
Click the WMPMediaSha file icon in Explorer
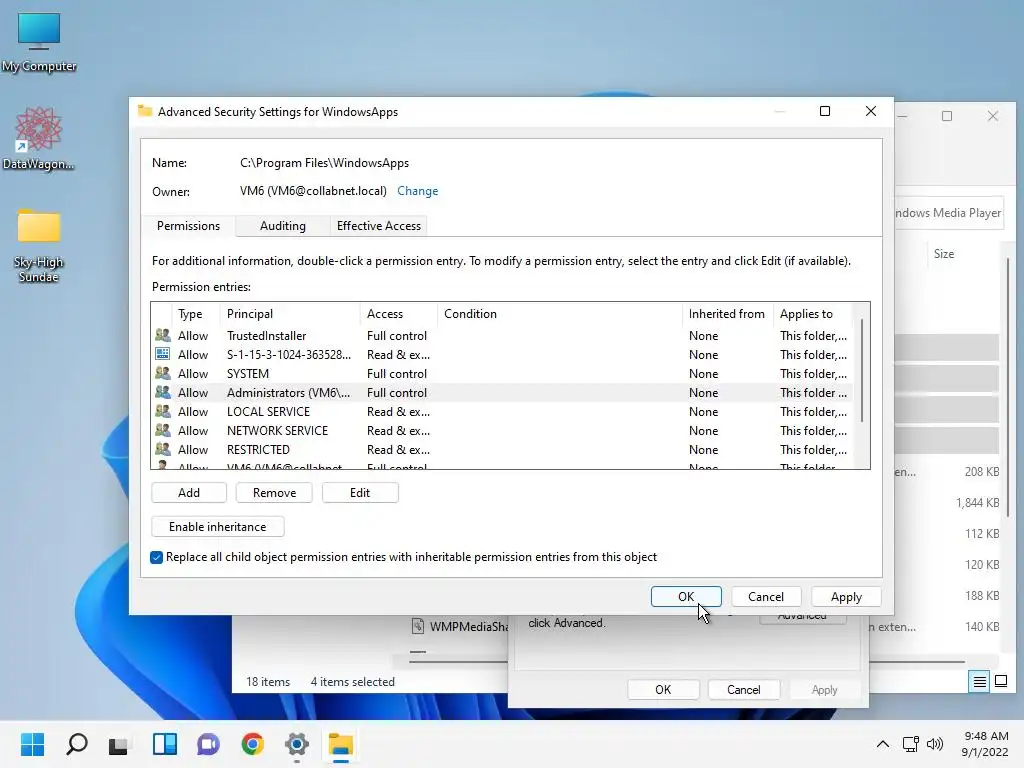pyautogui.click(x=418, y=626)
